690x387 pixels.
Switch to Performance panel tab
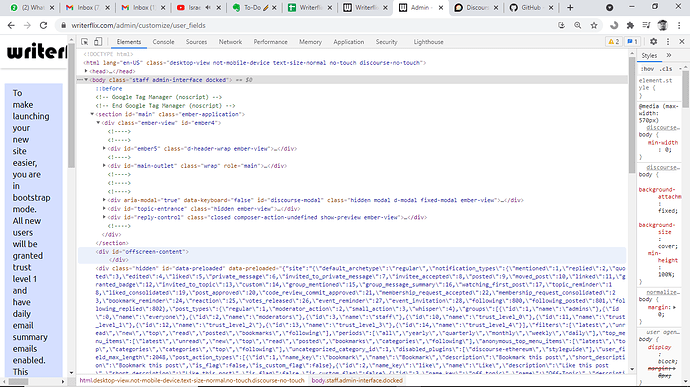270,42
